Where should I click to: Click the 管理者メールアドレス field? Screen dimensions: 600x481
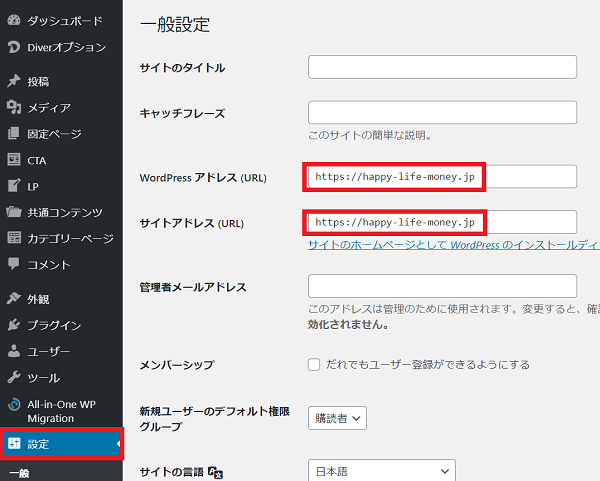point(442,286)
